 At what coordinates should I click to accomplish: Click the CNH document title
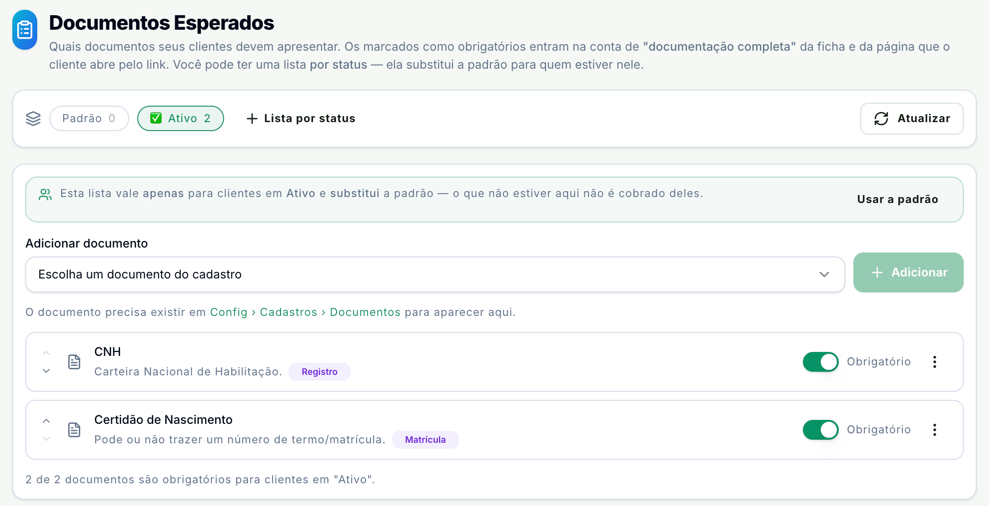tap(107, 351)
